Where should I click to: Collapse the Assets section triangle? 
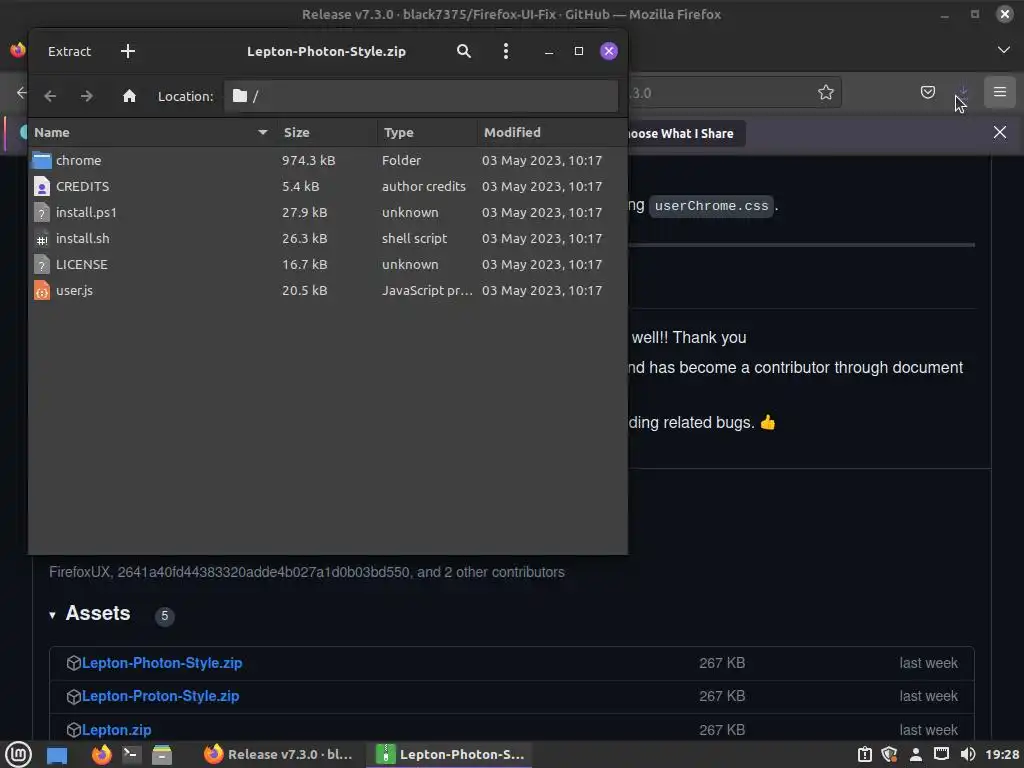point(52,615)
